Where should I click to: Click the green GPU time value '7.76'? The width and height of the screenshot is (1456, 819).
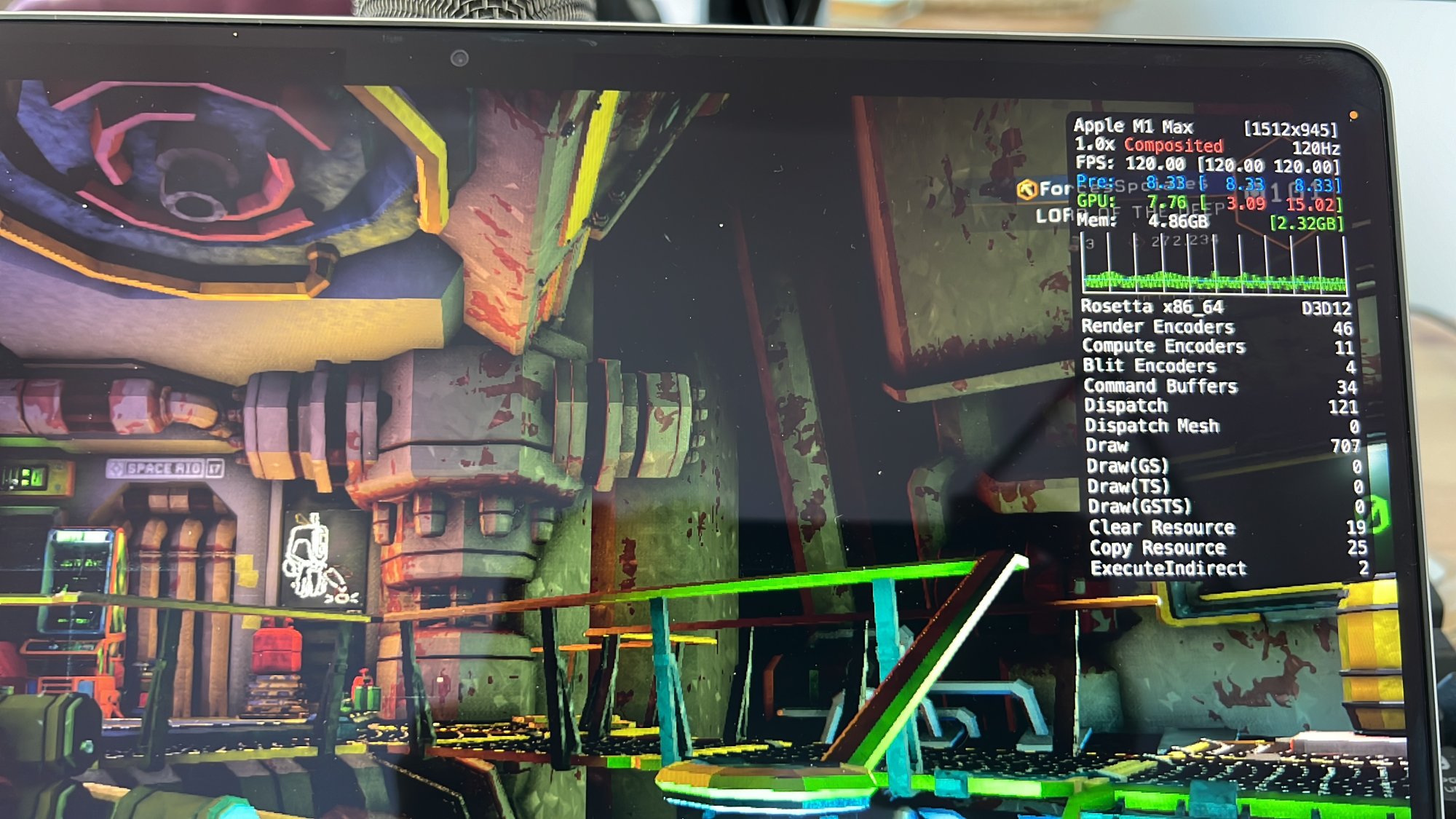pos(1167,202)
